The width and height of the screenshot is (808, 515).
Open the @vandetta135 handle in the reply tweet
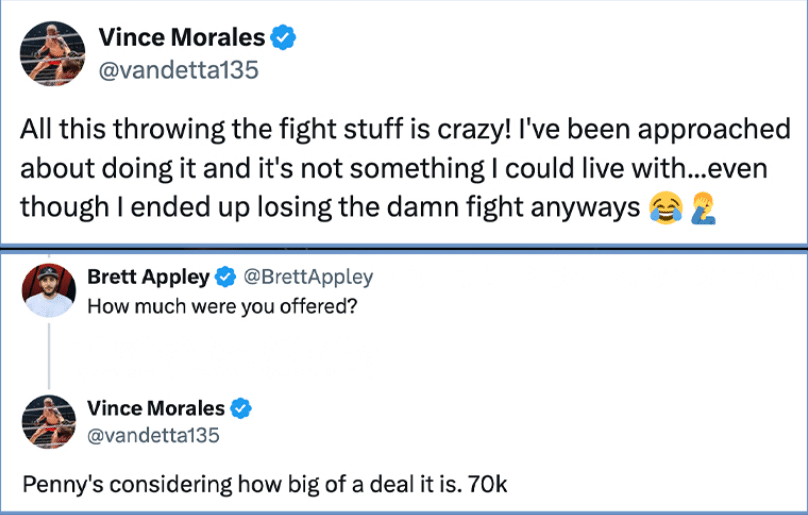[153, 435]
